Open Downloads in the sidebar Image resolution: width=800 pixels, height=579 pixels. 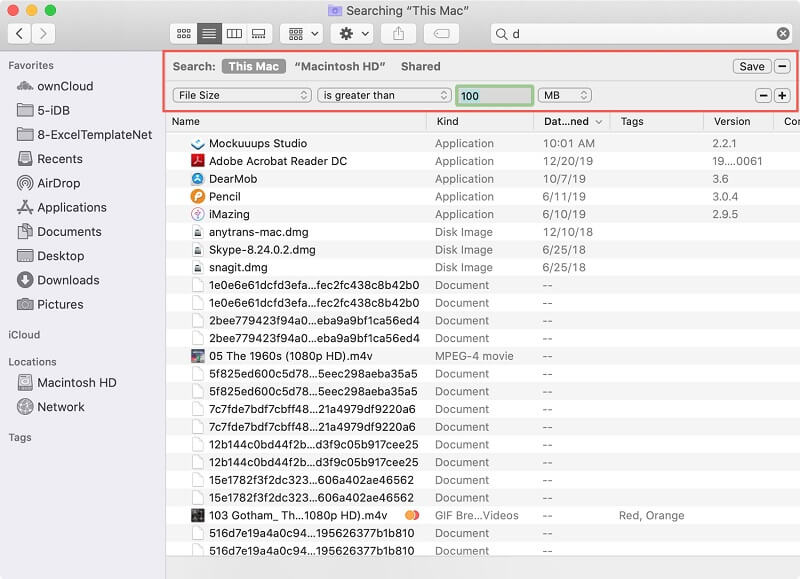tap(58, 280)
